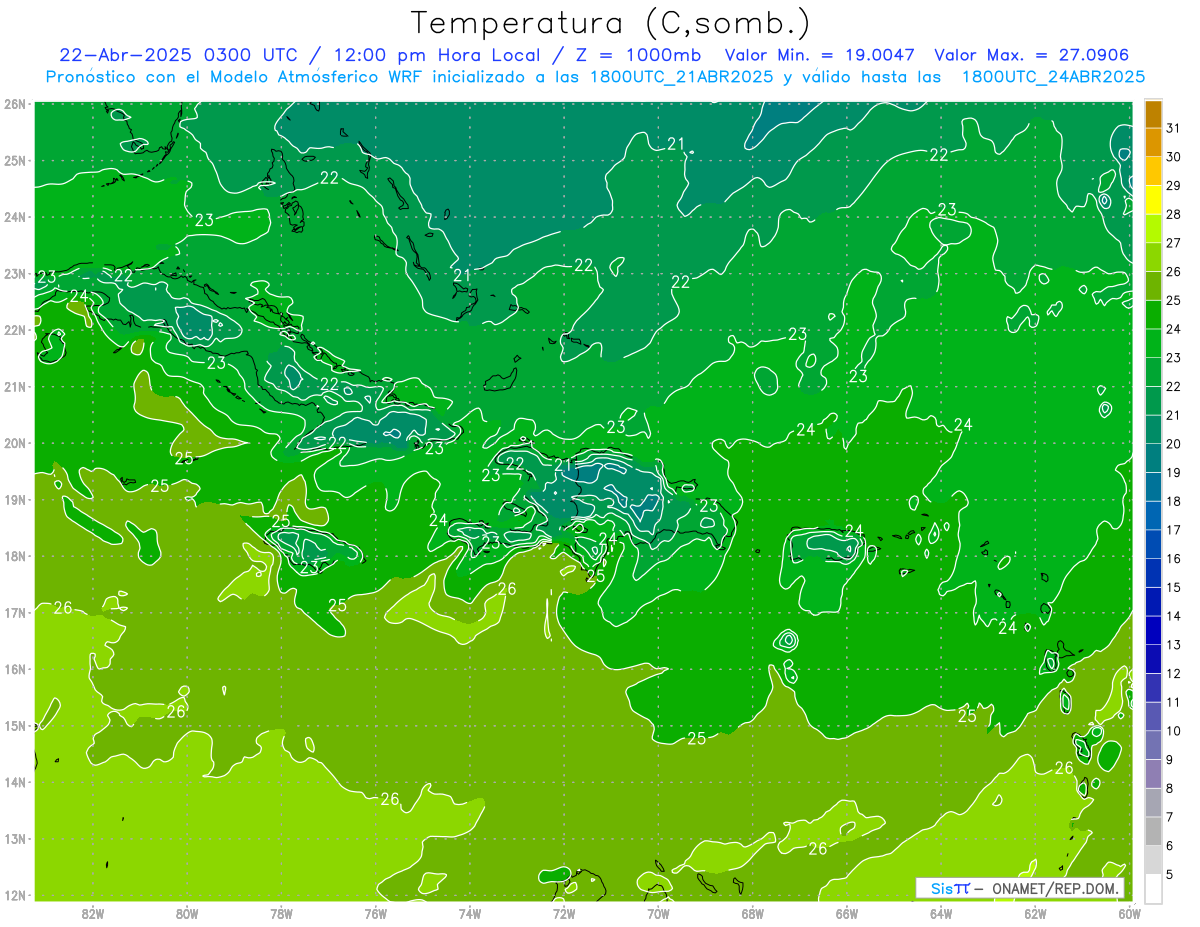Click the 'SisPi' logo text
The height and width of the screenshot is (927, 1200).
point(950,888)
